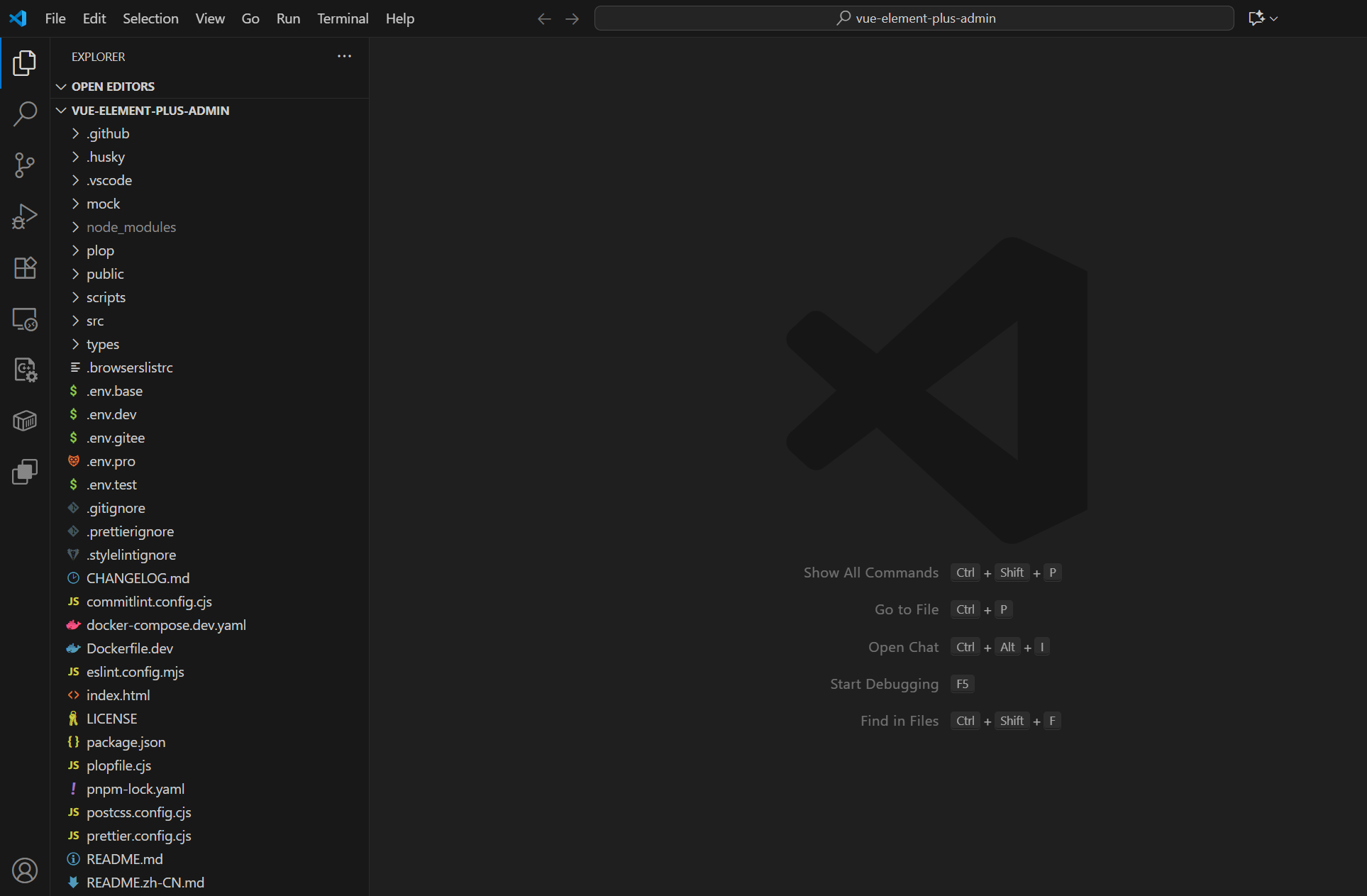This screenshot has height=896, width=1367.
Task: Expand the public folder
Action: click(x=209, y=274)
